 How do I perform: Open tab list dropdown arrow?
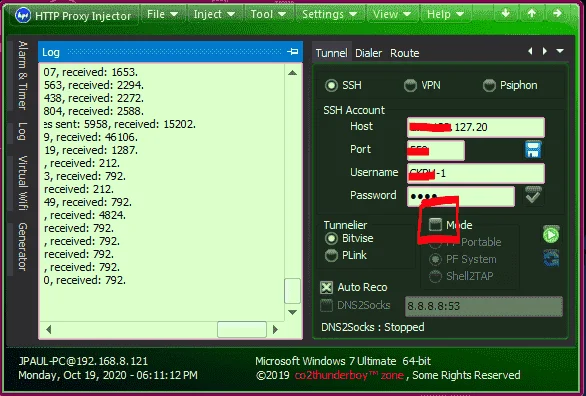560,51
